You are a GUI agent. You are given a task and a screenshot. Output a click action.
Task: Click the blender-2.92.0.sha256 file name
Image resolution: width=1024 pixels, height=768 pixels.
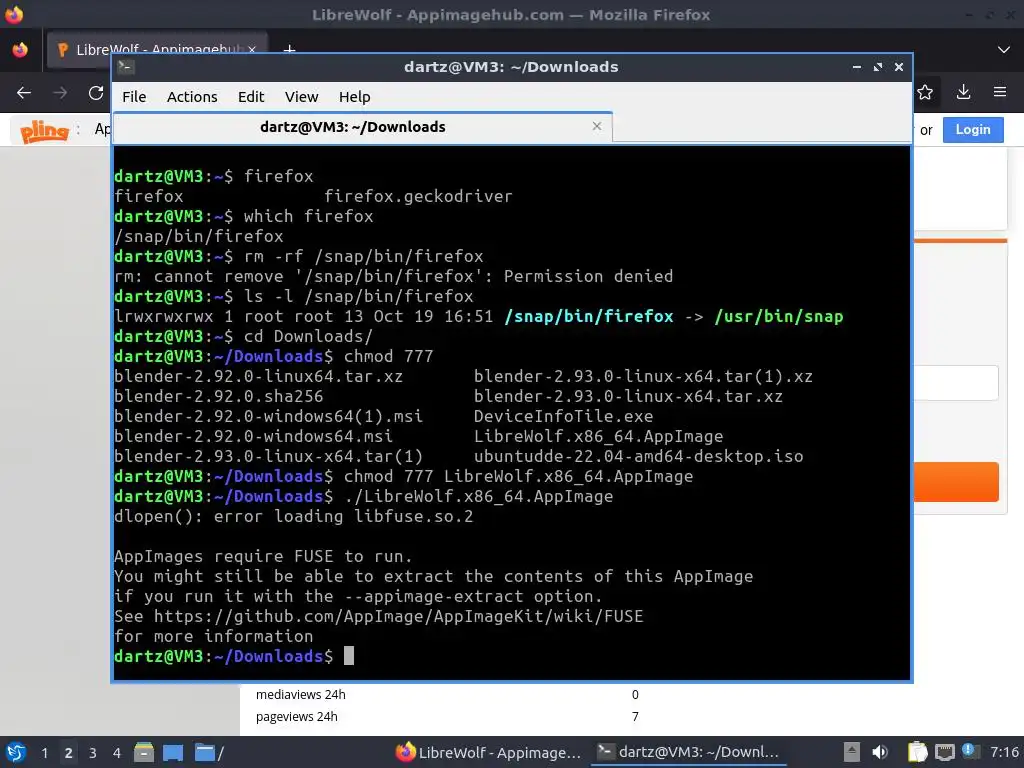[x=219, y=396]
